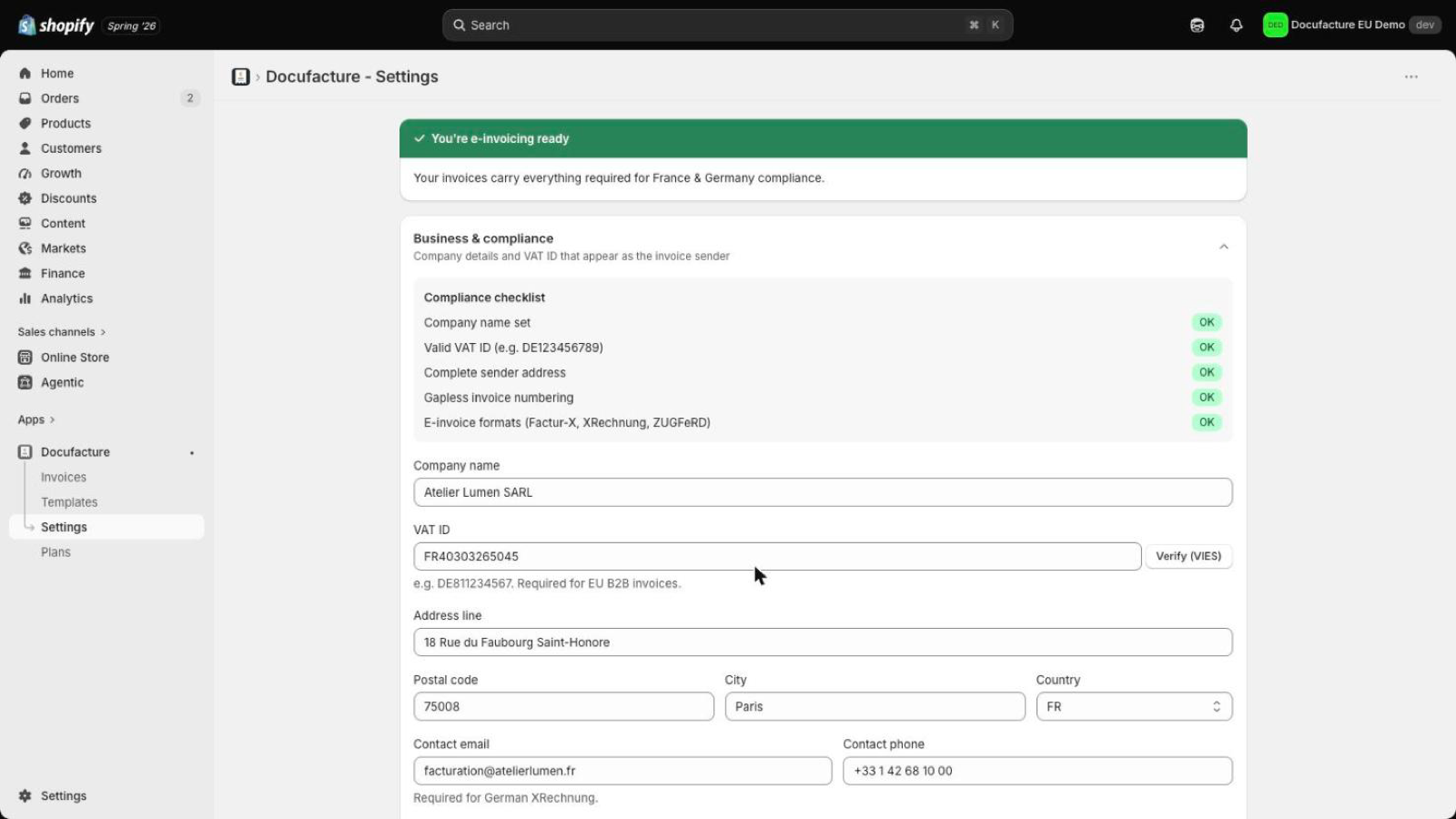
Task: Click the Orders inbox icon
Action: tap(25, 98)
